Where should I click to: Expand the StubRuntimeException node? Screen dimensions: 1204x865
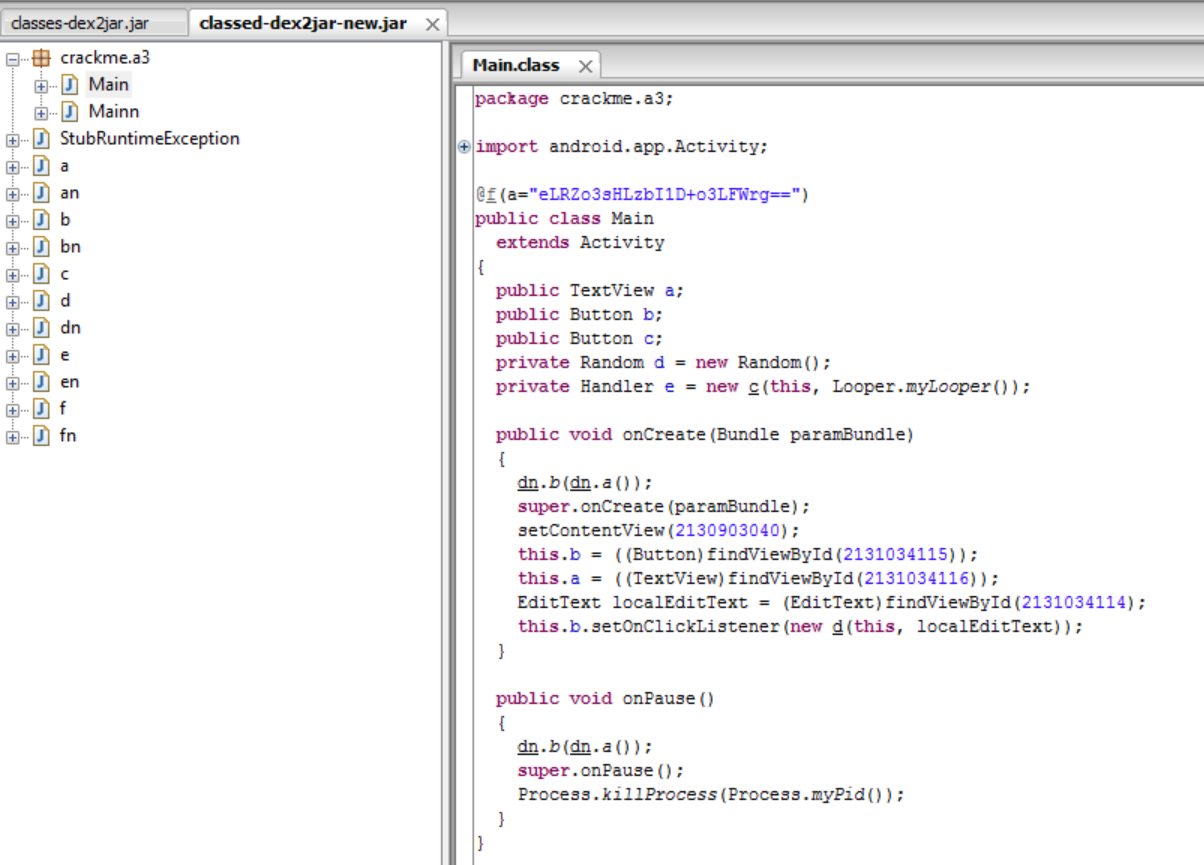tap(12, 139)
